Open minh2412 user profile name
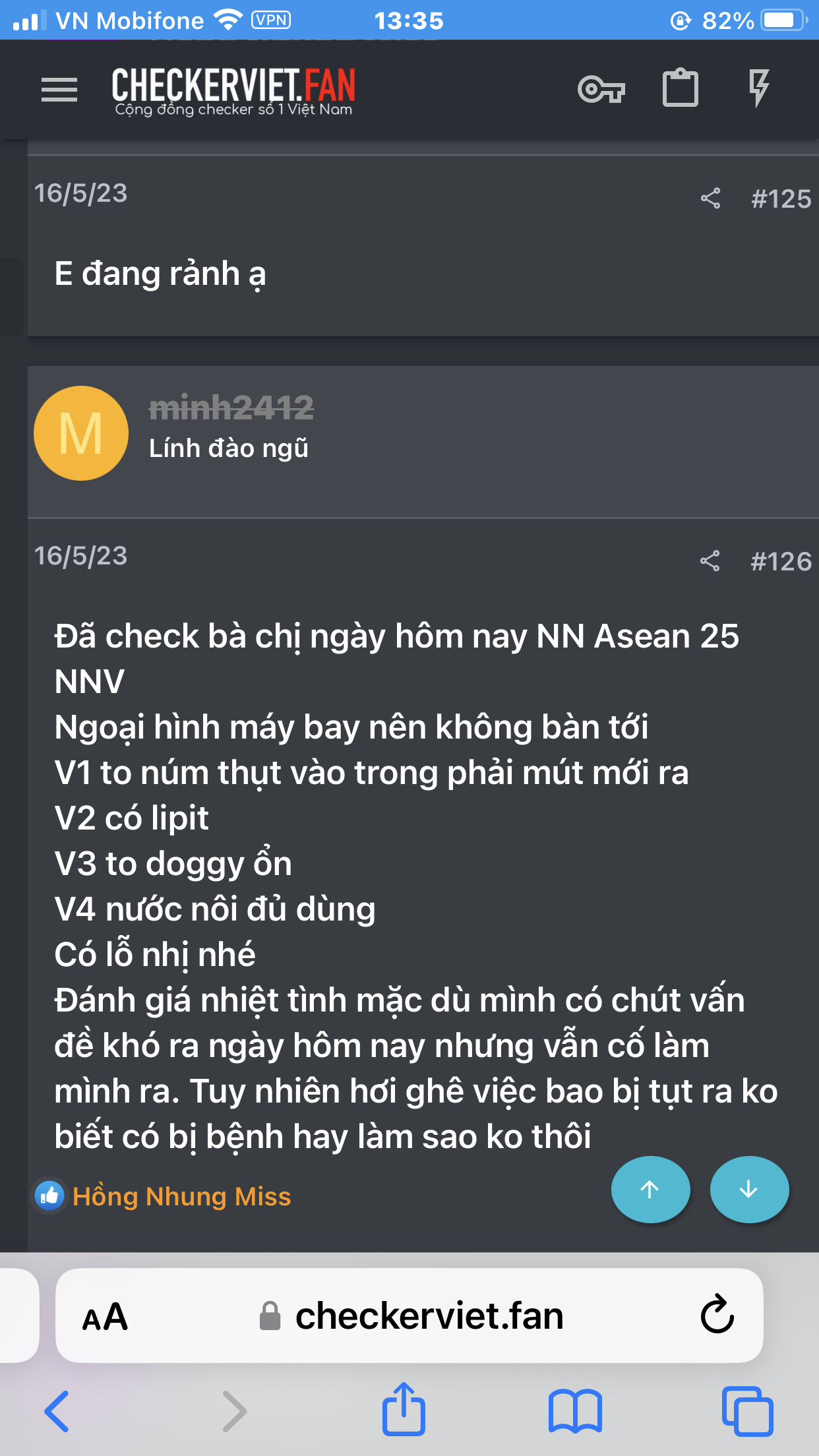 [231, 407]
